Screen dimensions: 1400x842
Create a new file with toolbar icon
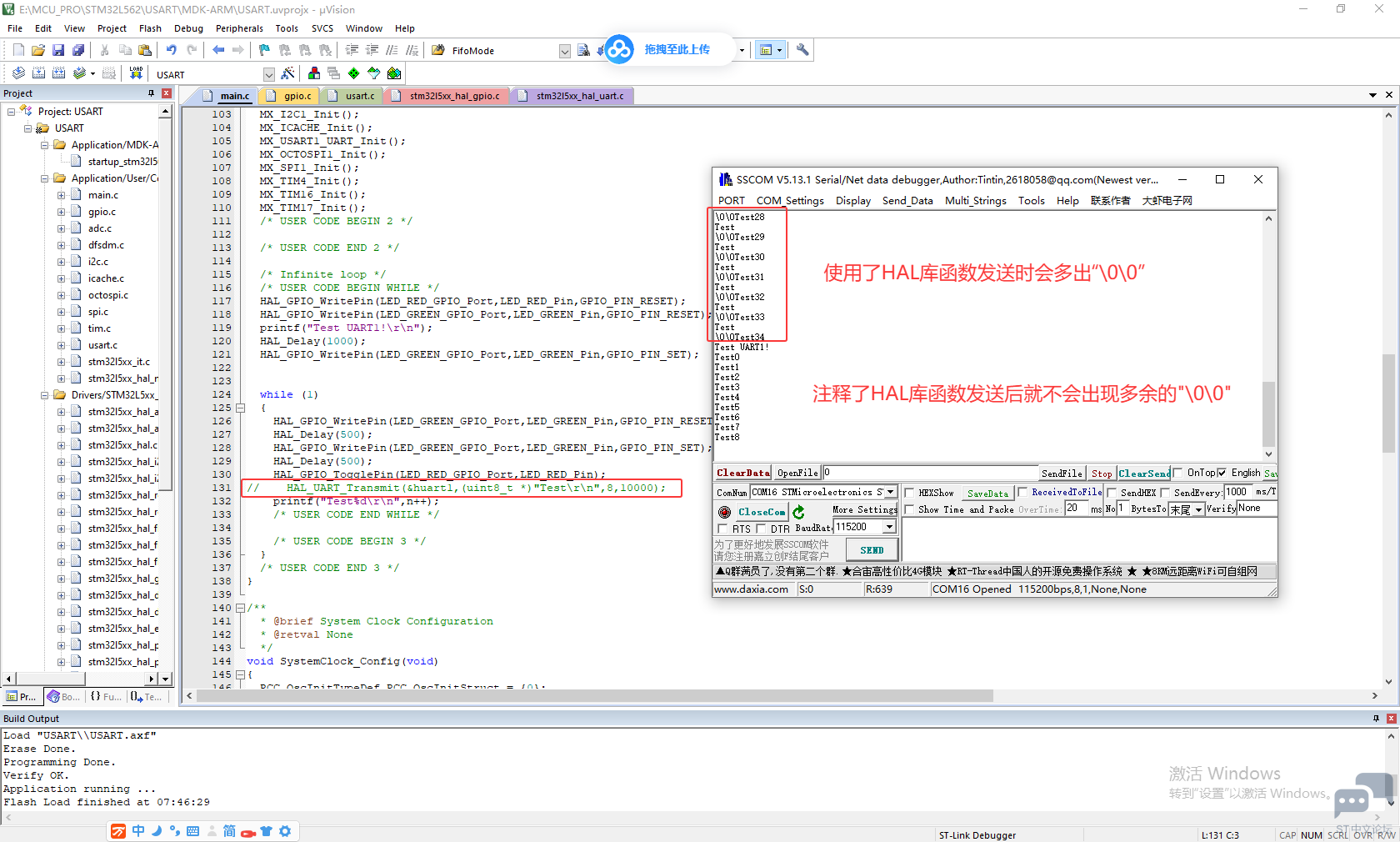tap(18, 50)
